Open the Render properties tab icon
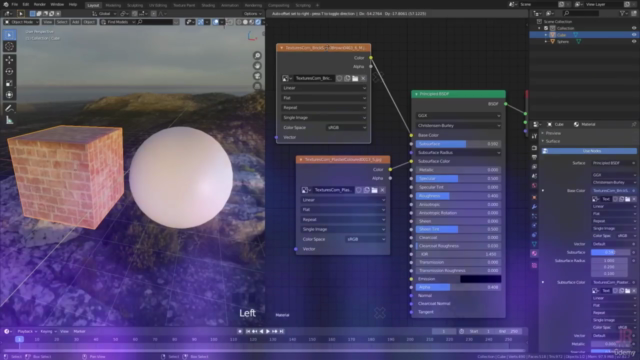640x360 pixels. pyautogui.click(x=534, y=148)
